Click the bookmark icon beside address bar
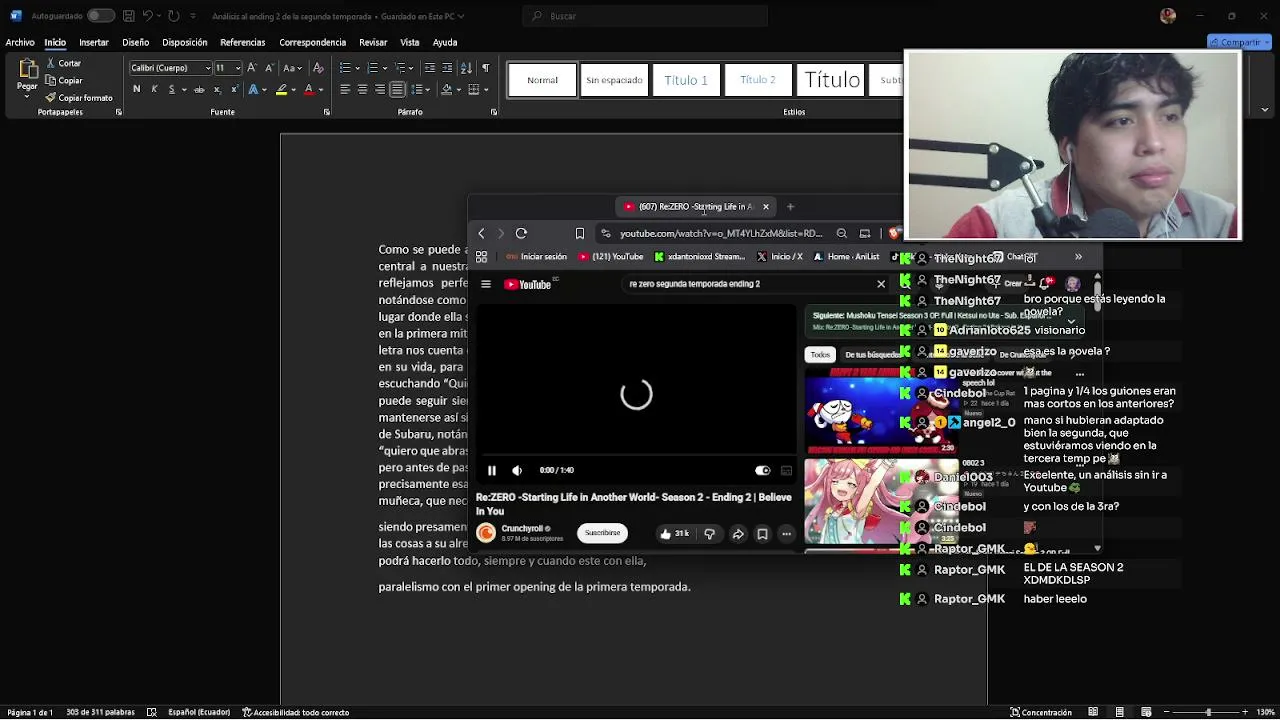The width and height of the screenshot is (1280, 720). click(580, 233)
